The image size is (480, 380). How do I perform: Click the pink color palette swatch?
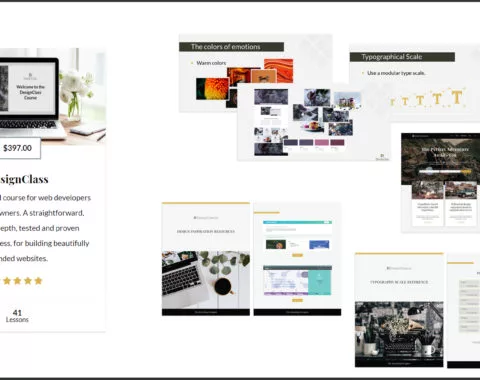tap(322, 143)
